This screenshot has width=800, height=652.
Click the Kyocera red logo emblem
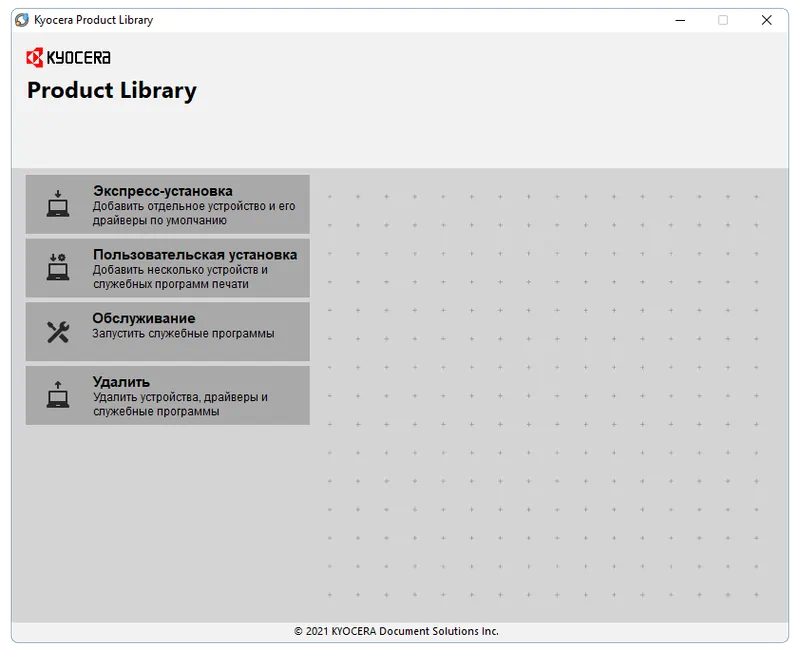pyautogui.click(x=35, y=58)
